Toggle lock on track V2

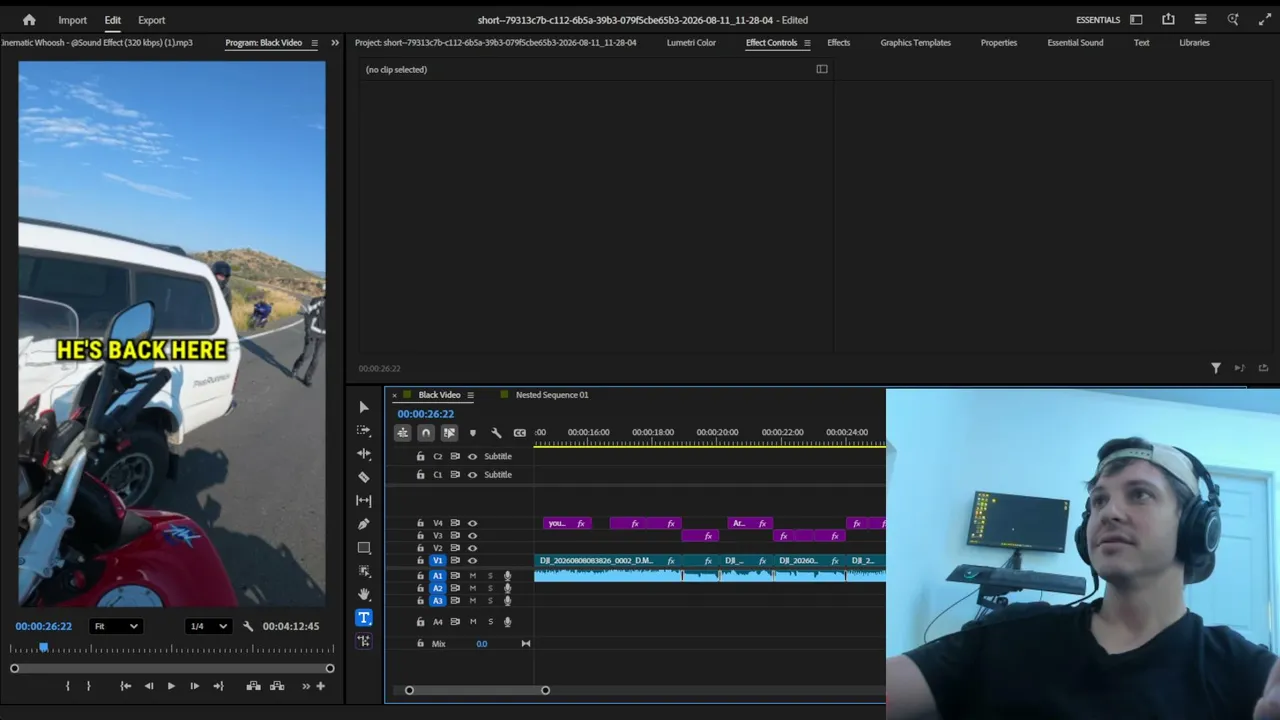[420, 548]
